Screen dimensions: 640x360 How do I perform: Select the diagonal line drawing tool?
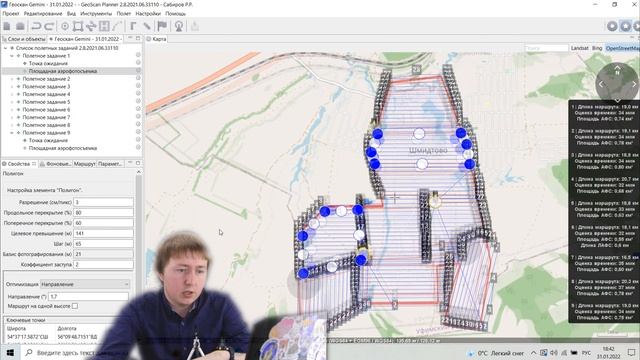click(x=117, y=27)
